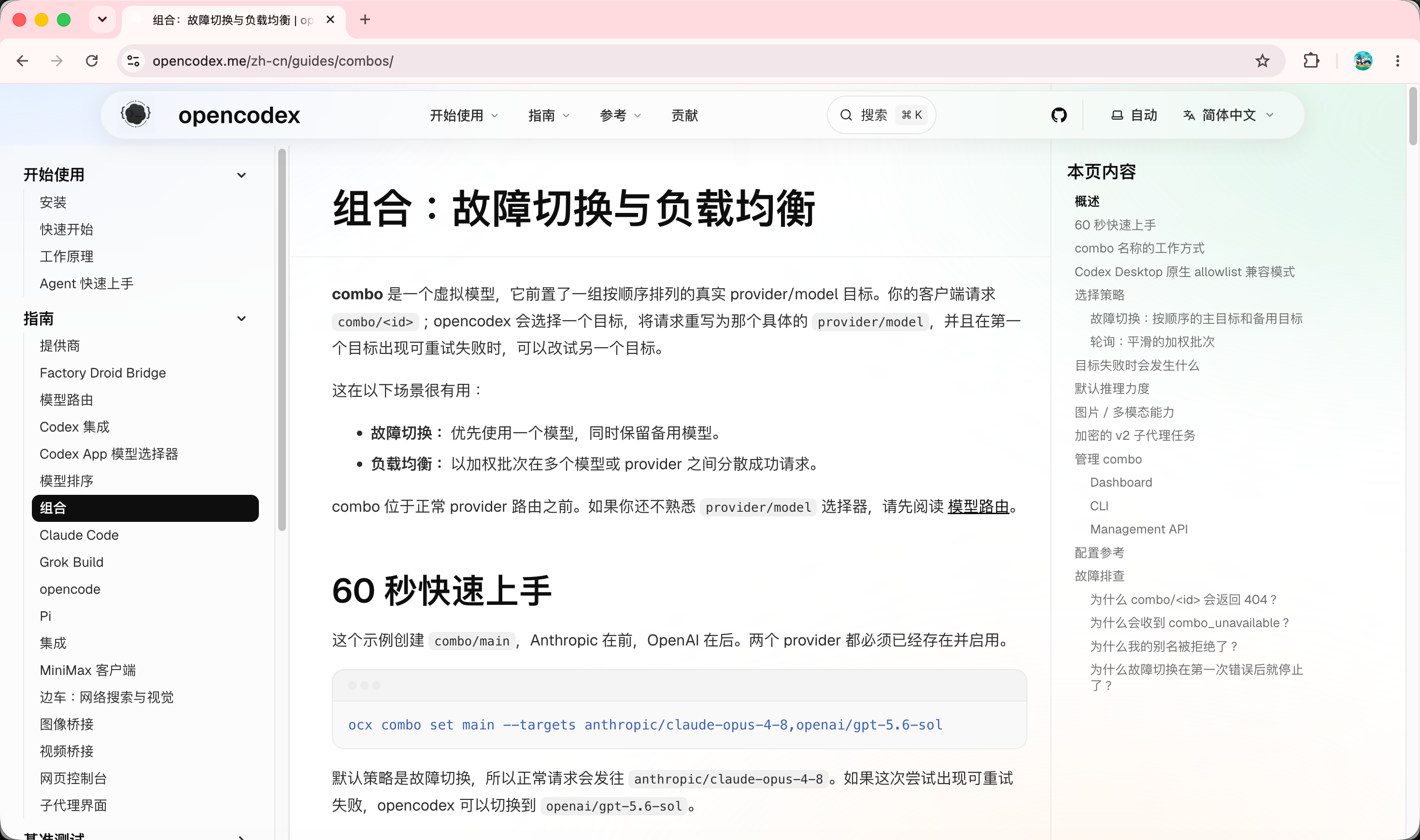Jump to 概述 in page contents

1087,201
